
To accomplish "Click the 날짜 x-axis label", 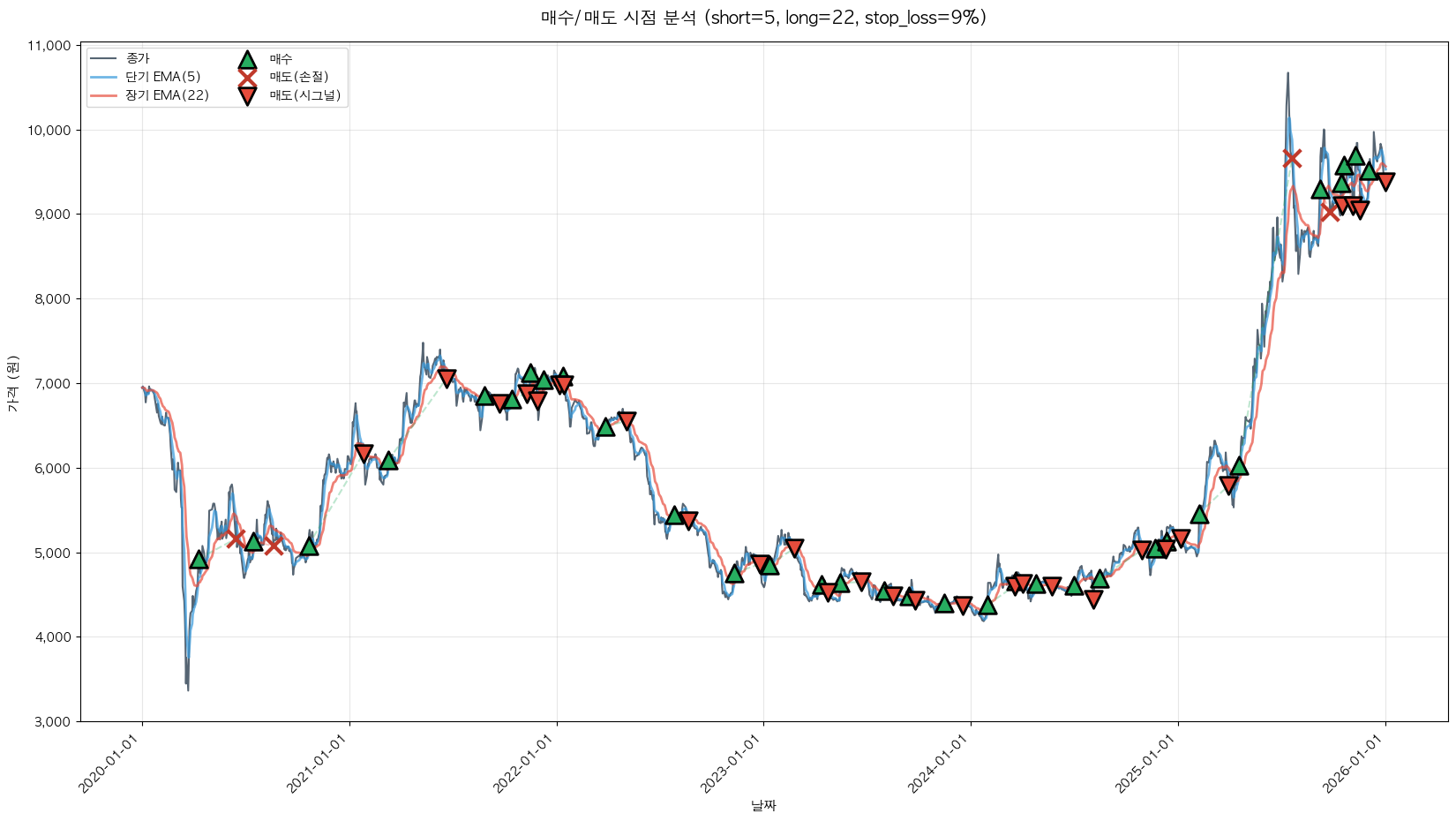I will pyautogui.click(x=763, y=805).
